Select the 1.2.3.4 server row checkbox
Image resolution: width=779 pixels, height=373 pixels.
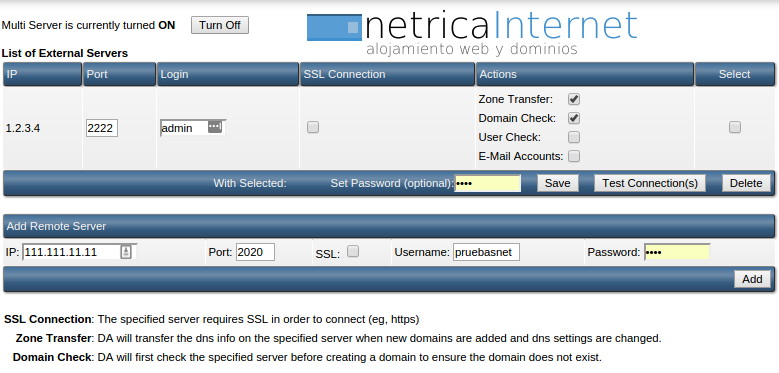(x=735, y=127)
